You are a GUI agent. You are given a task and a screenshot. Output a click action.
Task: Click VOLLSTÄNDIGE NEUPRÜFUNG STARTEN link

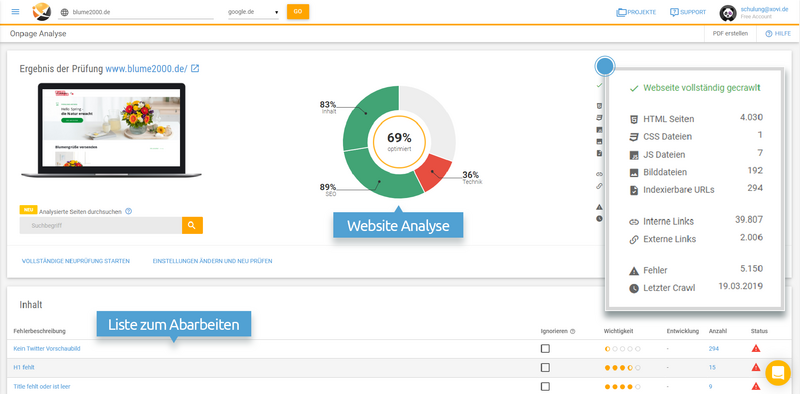tap(76, 261)
